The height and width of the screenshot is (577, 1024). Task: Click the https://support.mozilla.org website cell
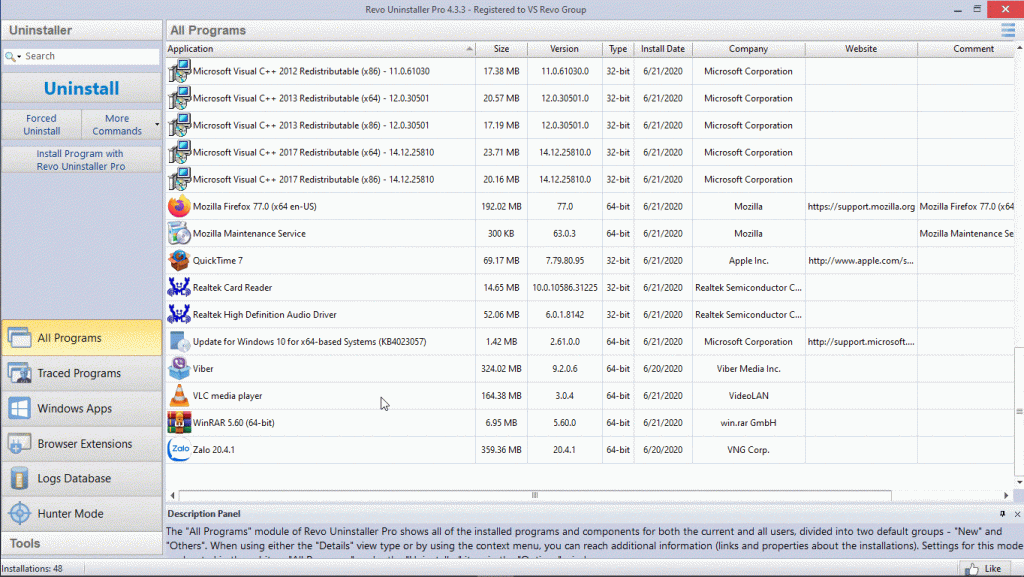(861, 206)
